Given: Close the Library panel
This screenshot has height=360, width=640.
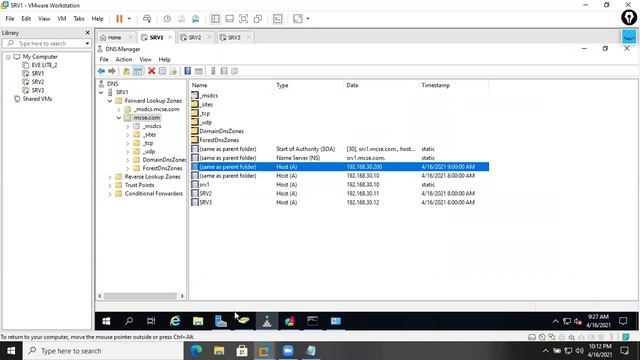Looking at the screenshot, I should pyautogui.click(x=87, y=33).
